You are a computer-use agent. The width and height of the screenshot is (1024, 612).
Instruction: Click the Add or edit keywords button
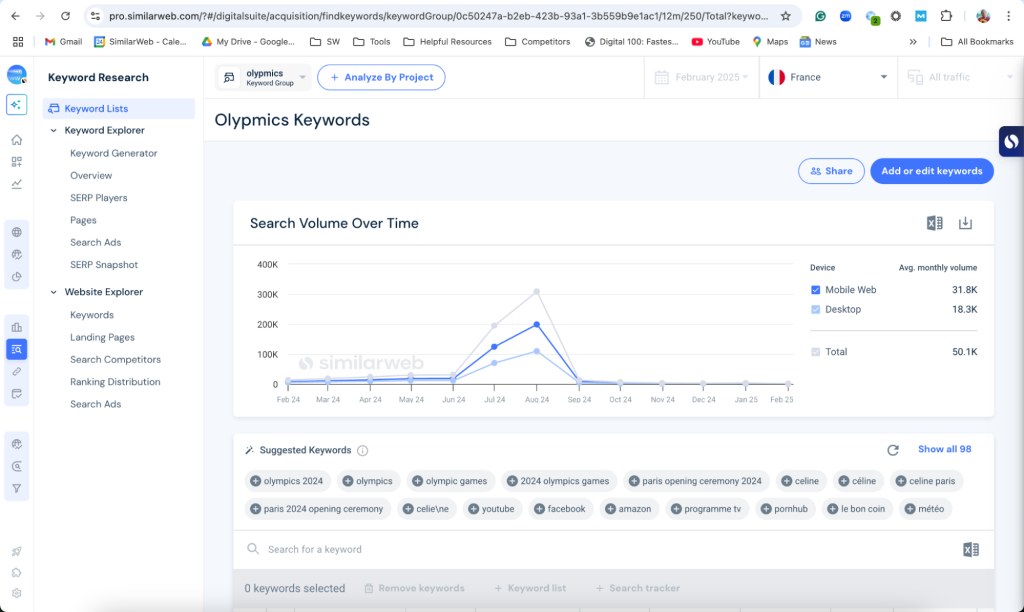click(931, 171)
